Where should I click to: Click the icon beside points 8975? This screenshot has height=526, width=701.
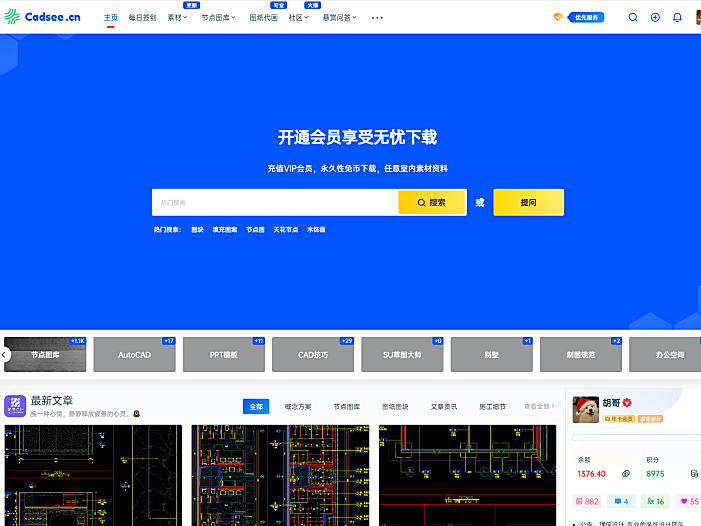(694, 474)
